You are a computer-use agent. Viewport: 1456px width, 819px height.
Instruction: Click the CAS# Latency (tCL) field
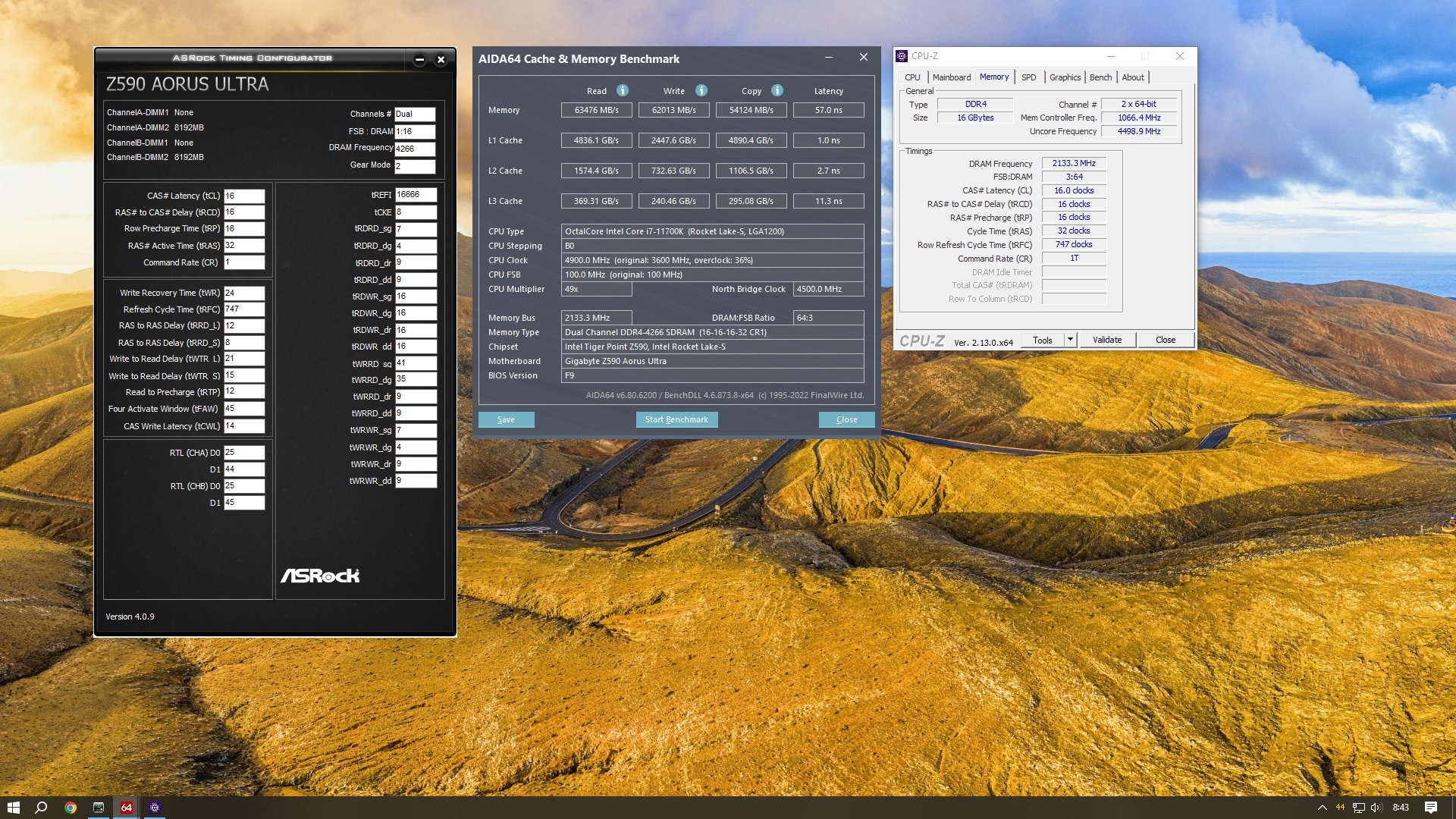pos(243,196)
